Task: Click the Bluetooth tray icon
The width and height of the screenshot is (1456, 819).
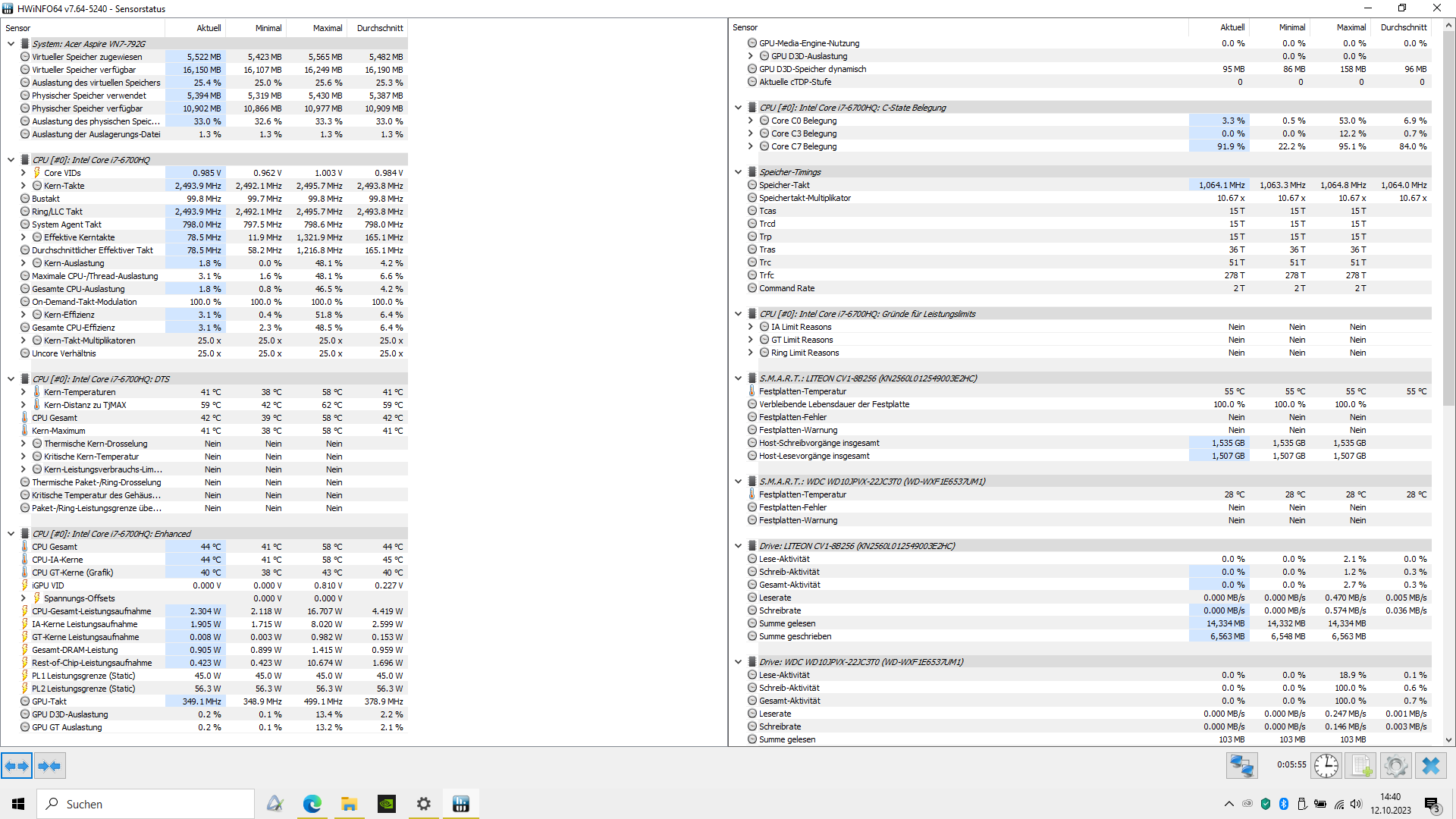Action: [x=1284, y=804]
